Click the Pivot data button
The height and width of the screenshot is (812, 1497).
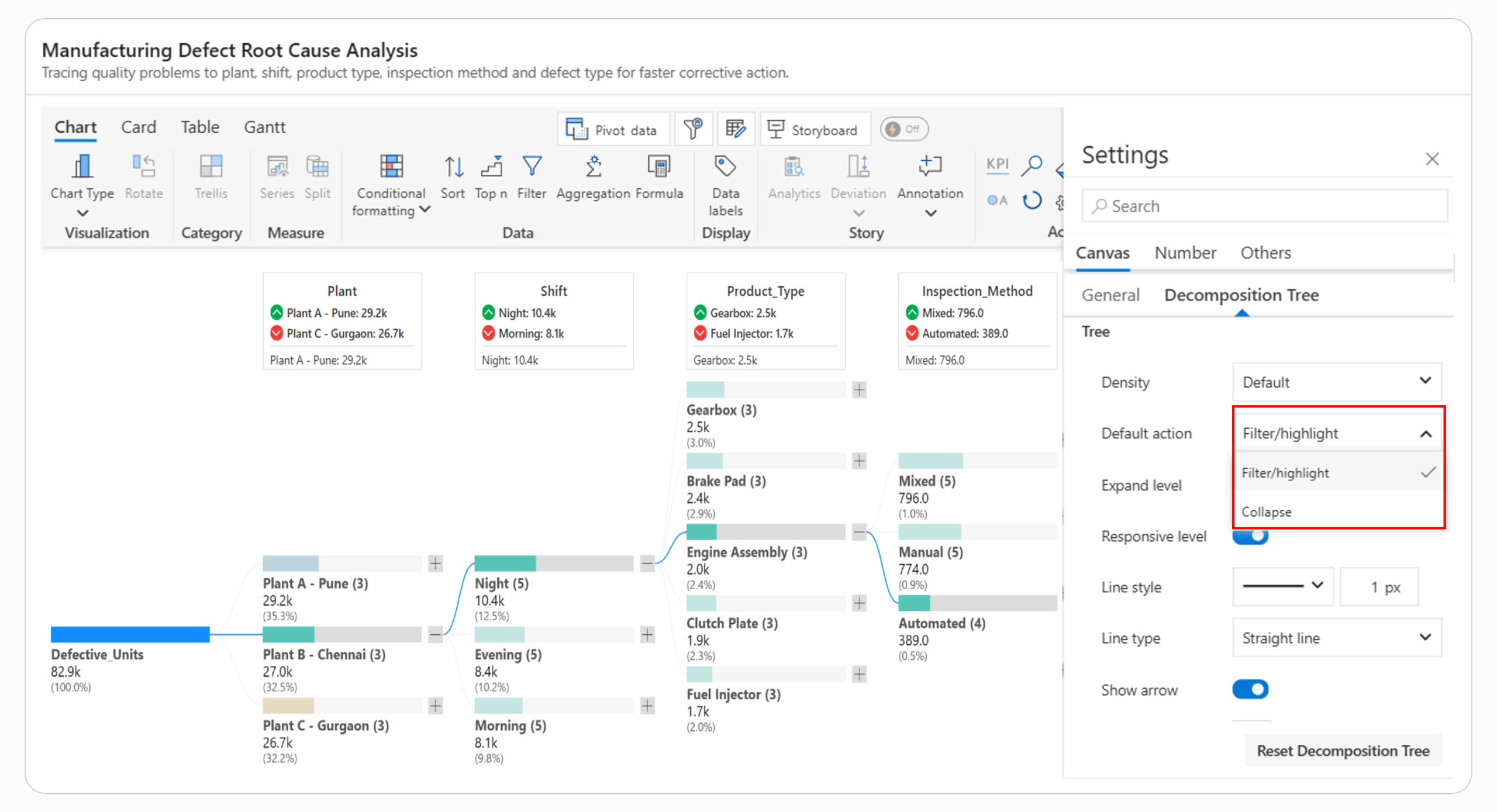[x=613, y=130]
